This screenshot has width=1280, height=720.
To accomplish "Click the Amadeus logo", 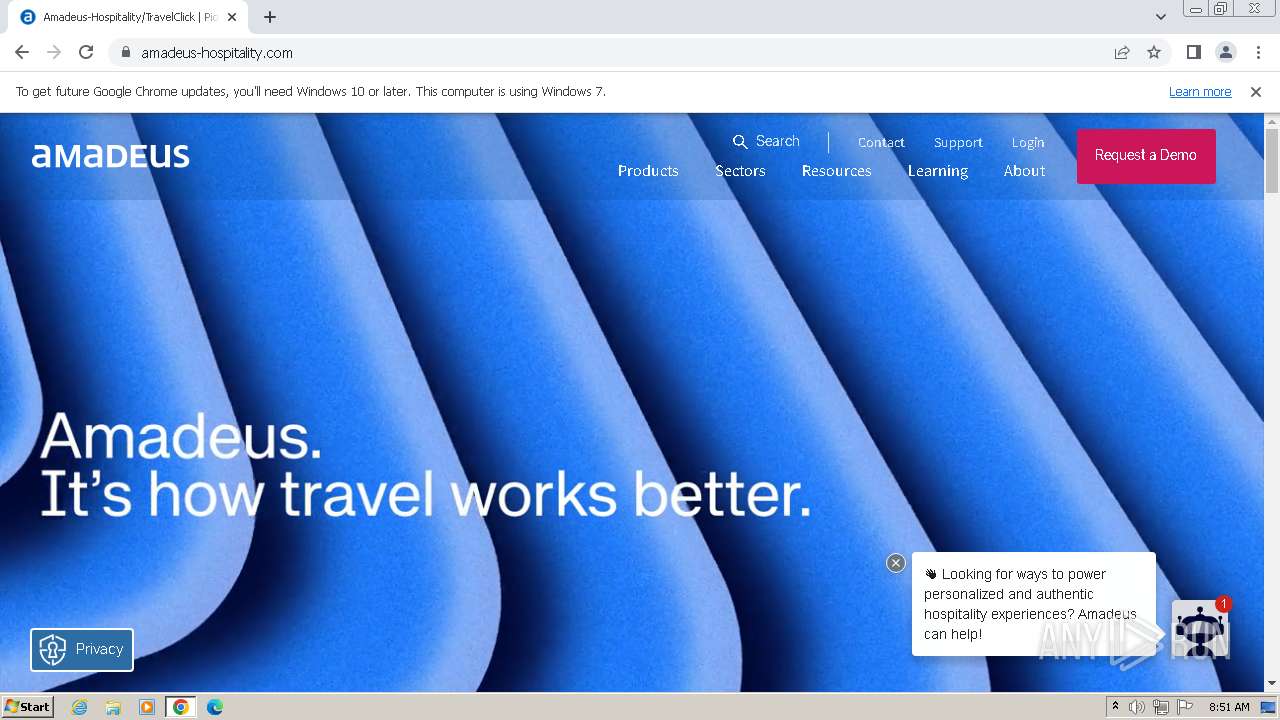I will click(x=111, y=155).
